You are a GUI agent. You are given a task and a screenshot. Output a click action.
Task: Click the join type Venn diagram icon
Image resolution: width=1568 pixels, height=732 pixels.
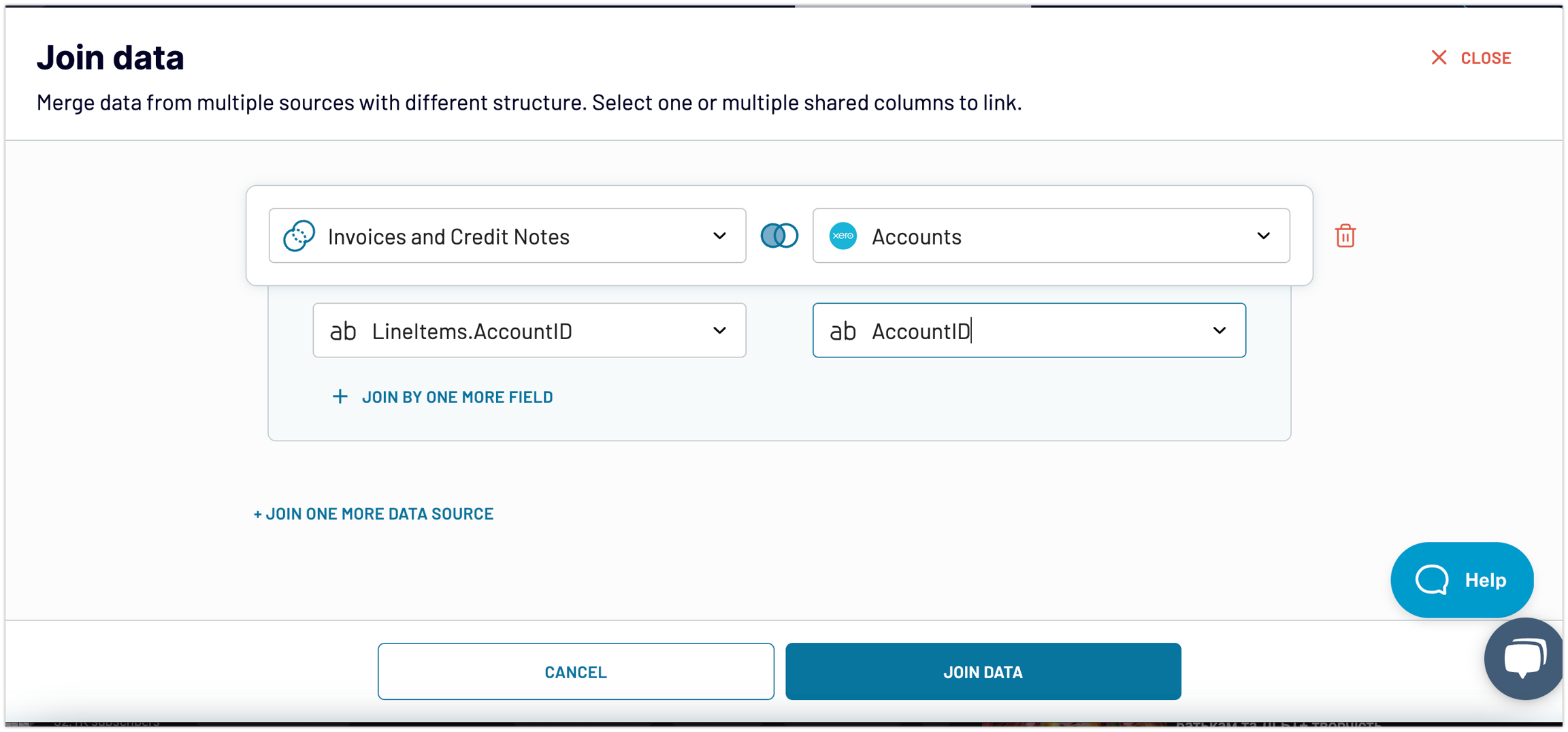pyautogui.click(x=779, y=236)
